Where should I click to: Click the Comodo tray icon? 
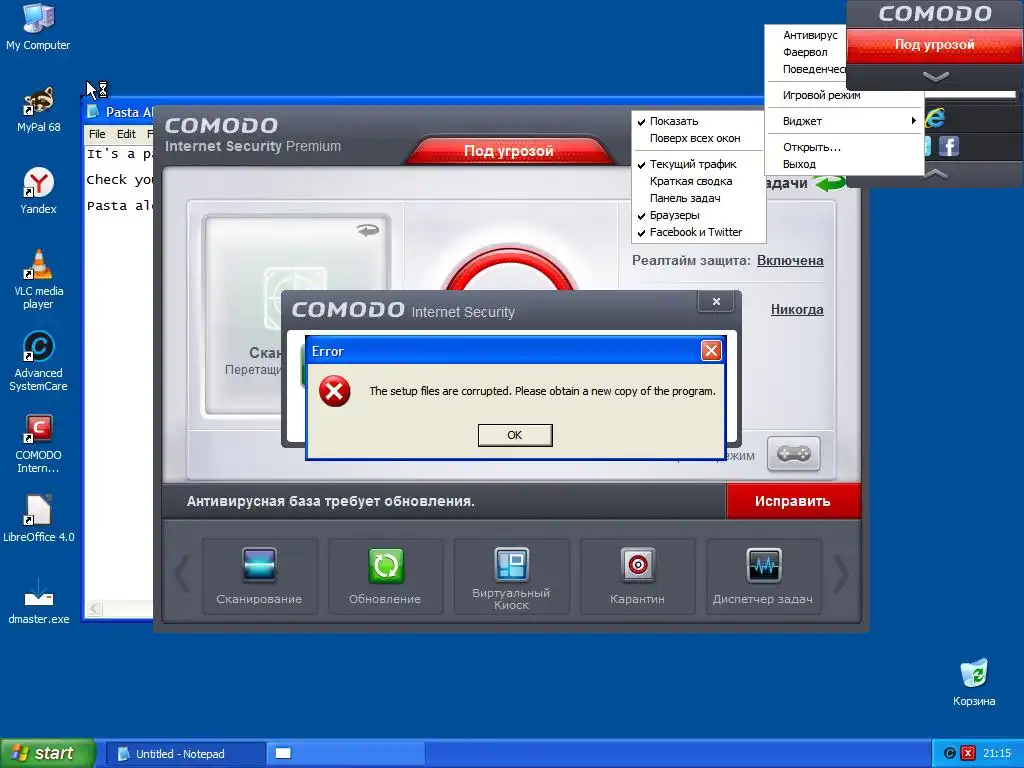[950, 754]
